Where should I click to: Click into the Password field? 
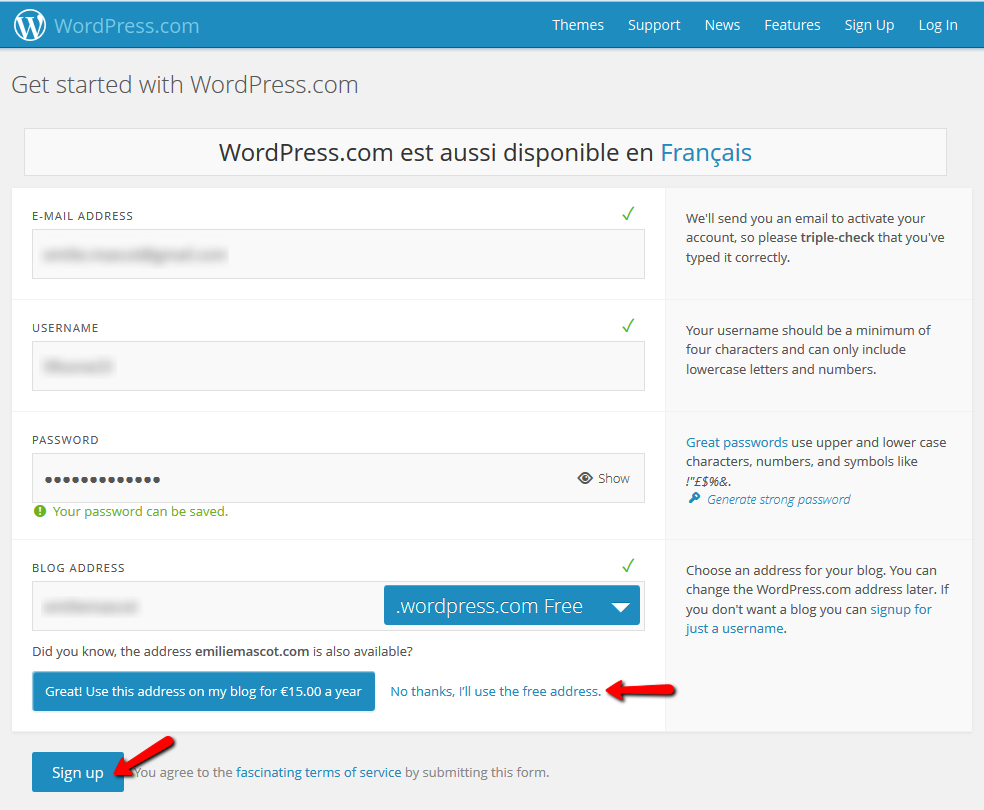[338, 478]
